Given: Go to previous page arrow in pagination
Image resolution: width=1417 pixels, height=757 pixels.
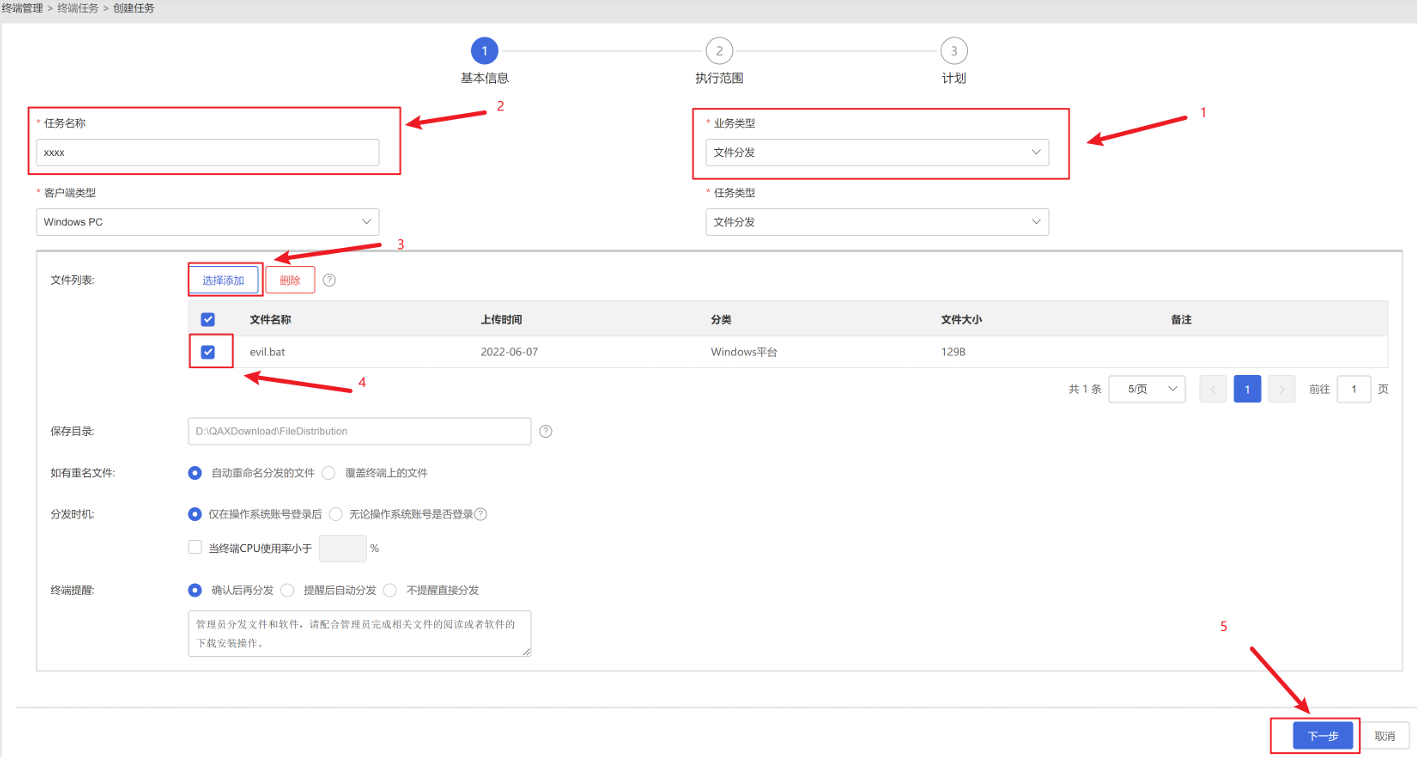Looking at the screenshot, I should click(x=1213, y=389).
